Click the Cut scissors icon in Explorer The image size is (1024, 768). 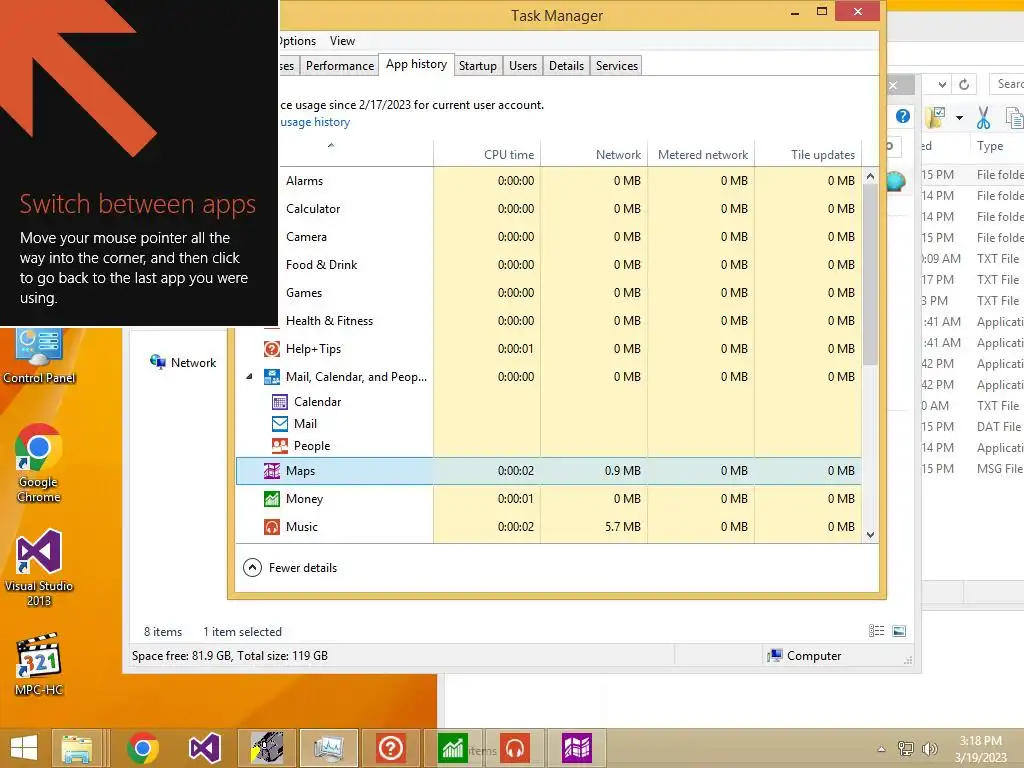point(983,118)
